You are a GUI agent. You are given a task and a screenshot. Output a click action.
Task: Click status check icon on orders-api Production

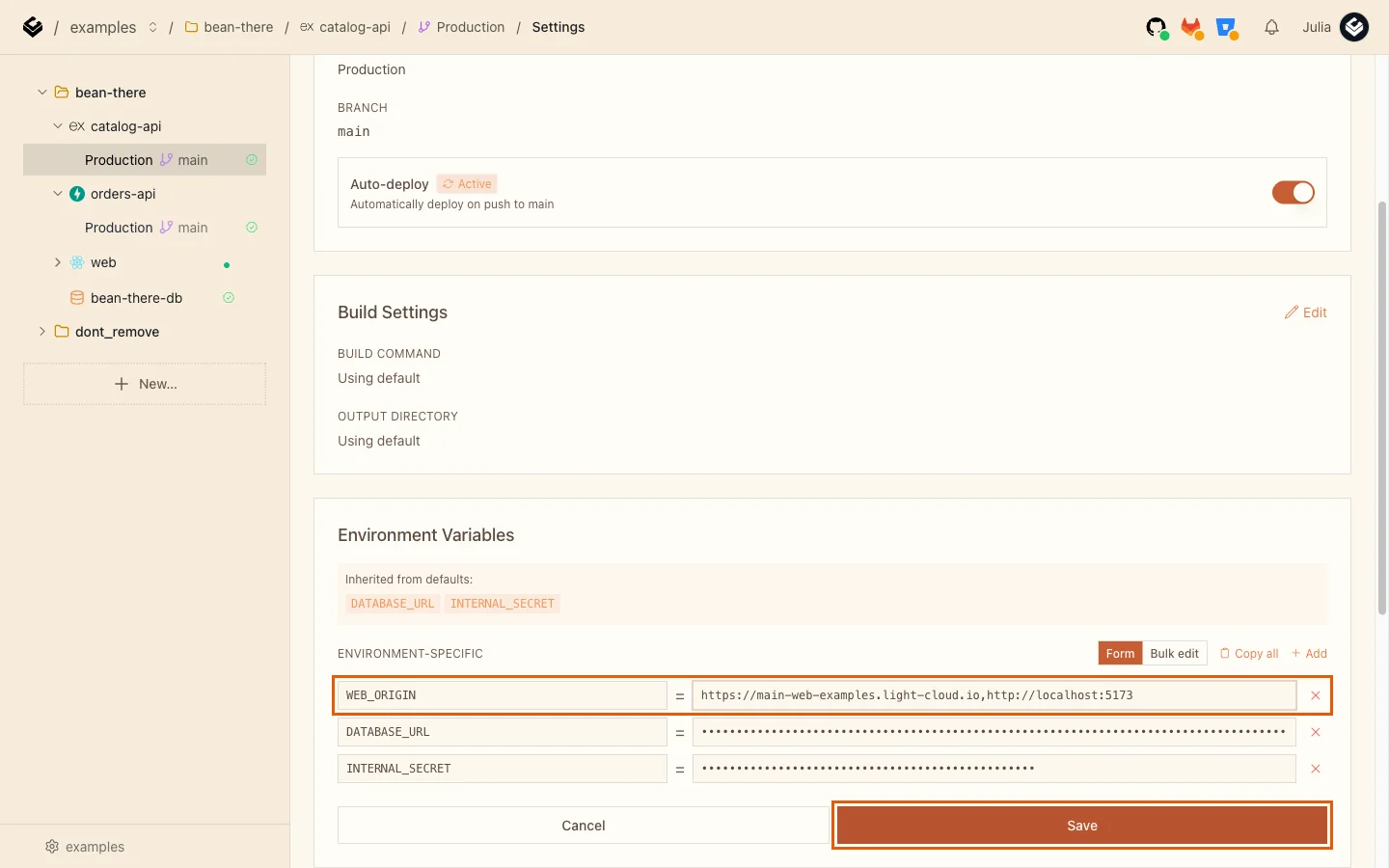coord(252,228)
